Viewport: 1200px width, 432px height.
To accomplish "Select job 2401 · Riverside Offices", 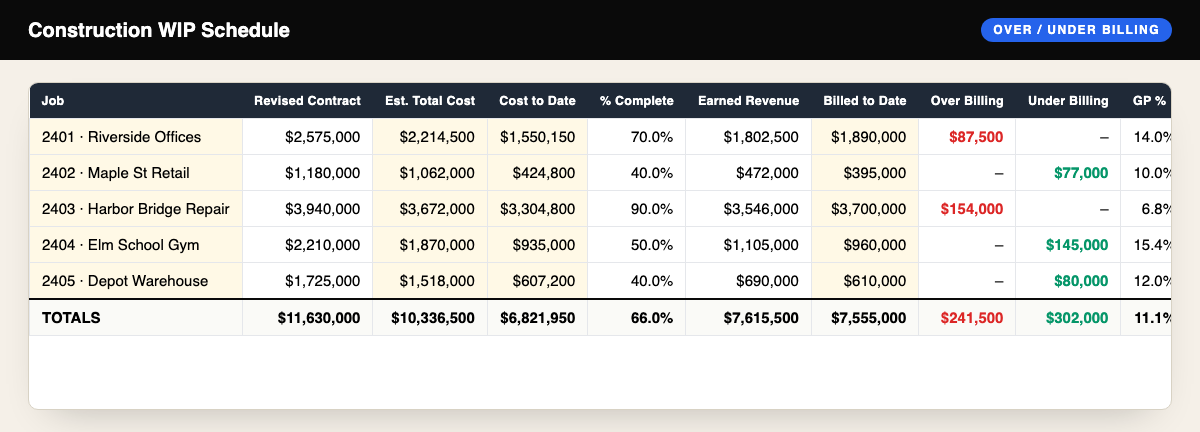I will pyautogui.click(x=136, y=137).
